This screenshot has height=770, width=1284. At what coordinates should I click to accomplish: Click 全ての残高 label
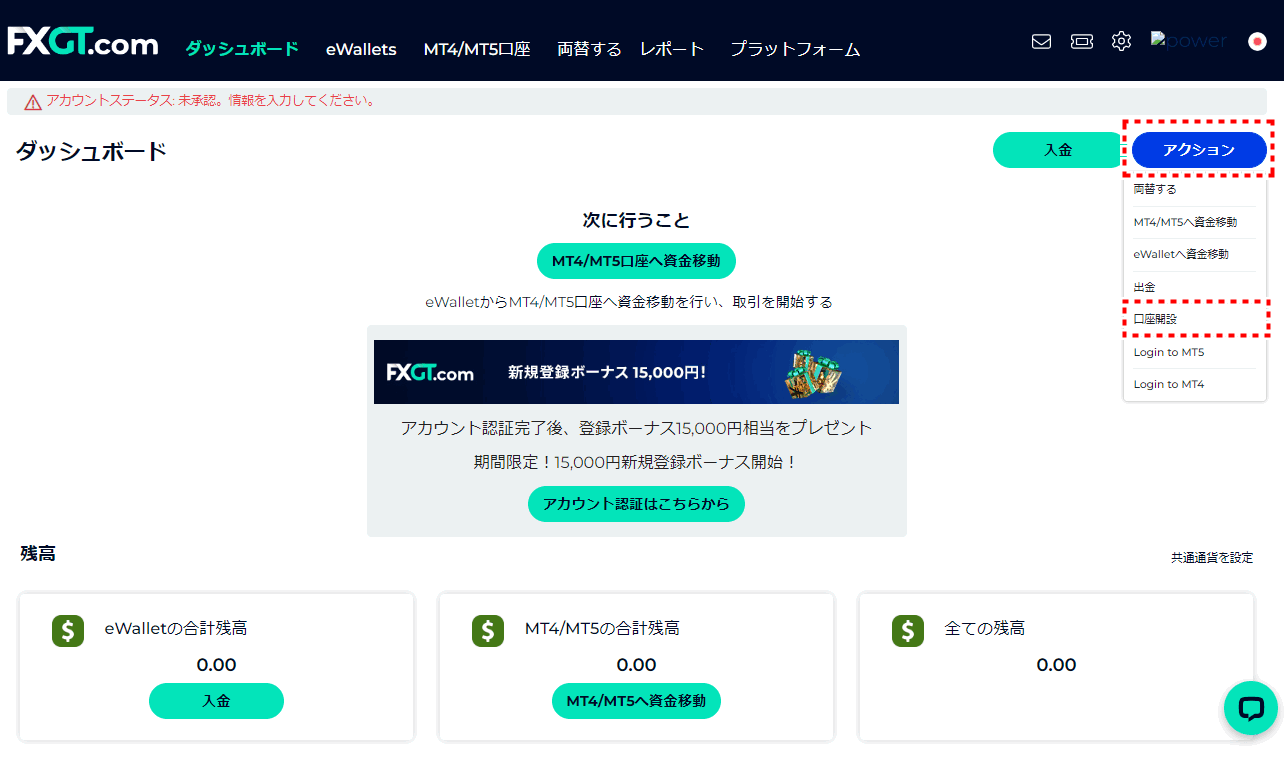(x=985, y=629)
